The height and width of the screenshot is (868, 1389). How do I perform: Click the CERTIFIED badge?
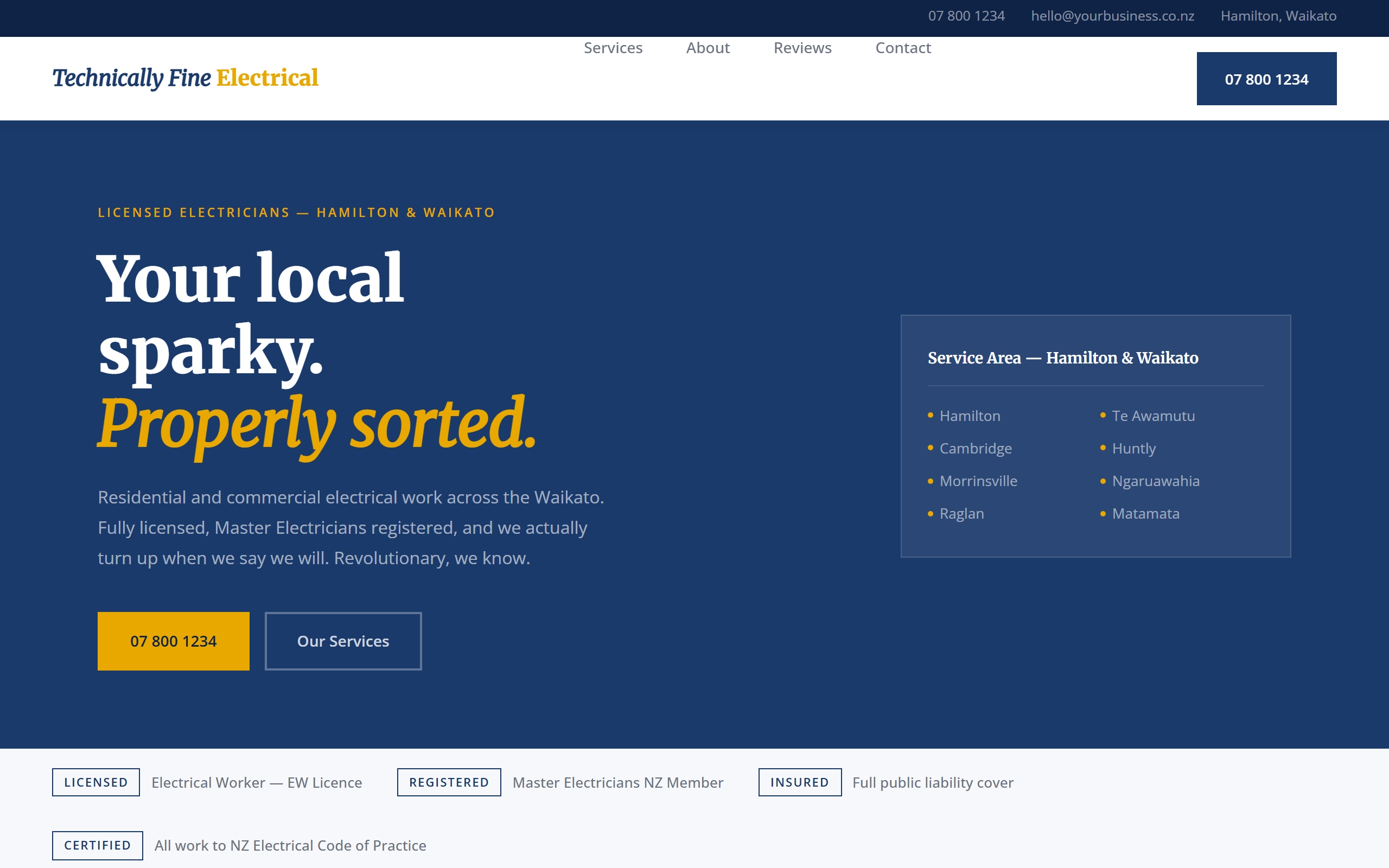(97, 846)
